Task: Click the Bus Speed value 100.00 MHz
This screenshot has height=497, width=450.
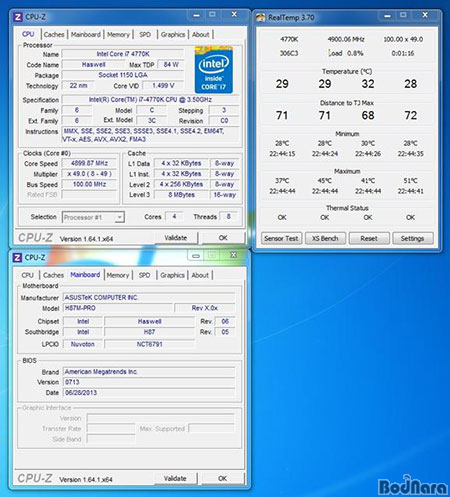Action: (89, 184)
